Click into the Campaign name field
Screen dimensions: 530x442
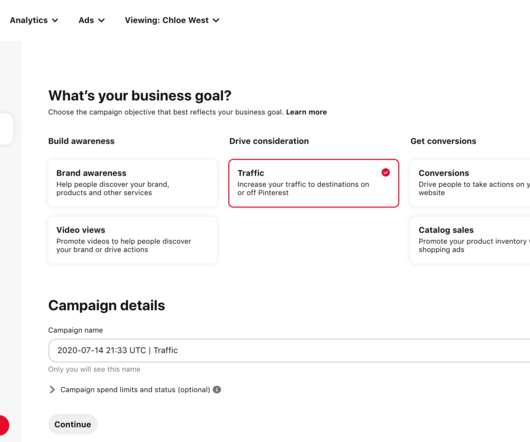coord(289,350)
